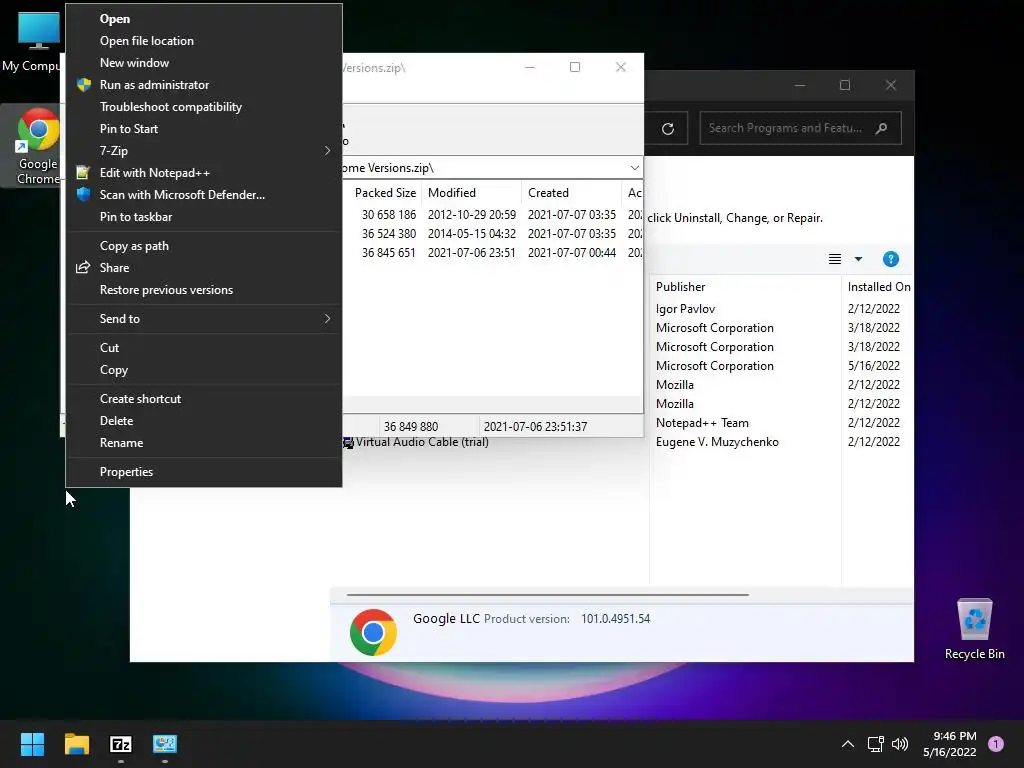Screen dimensions: 1024x768
Task: Refresh the Programs and Features window
Action: [667, 129]
